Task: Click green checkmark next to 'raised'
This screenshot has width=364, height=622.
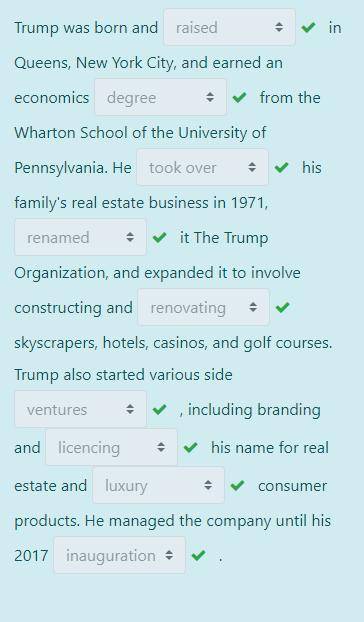Action: click(x=308, y=27)
